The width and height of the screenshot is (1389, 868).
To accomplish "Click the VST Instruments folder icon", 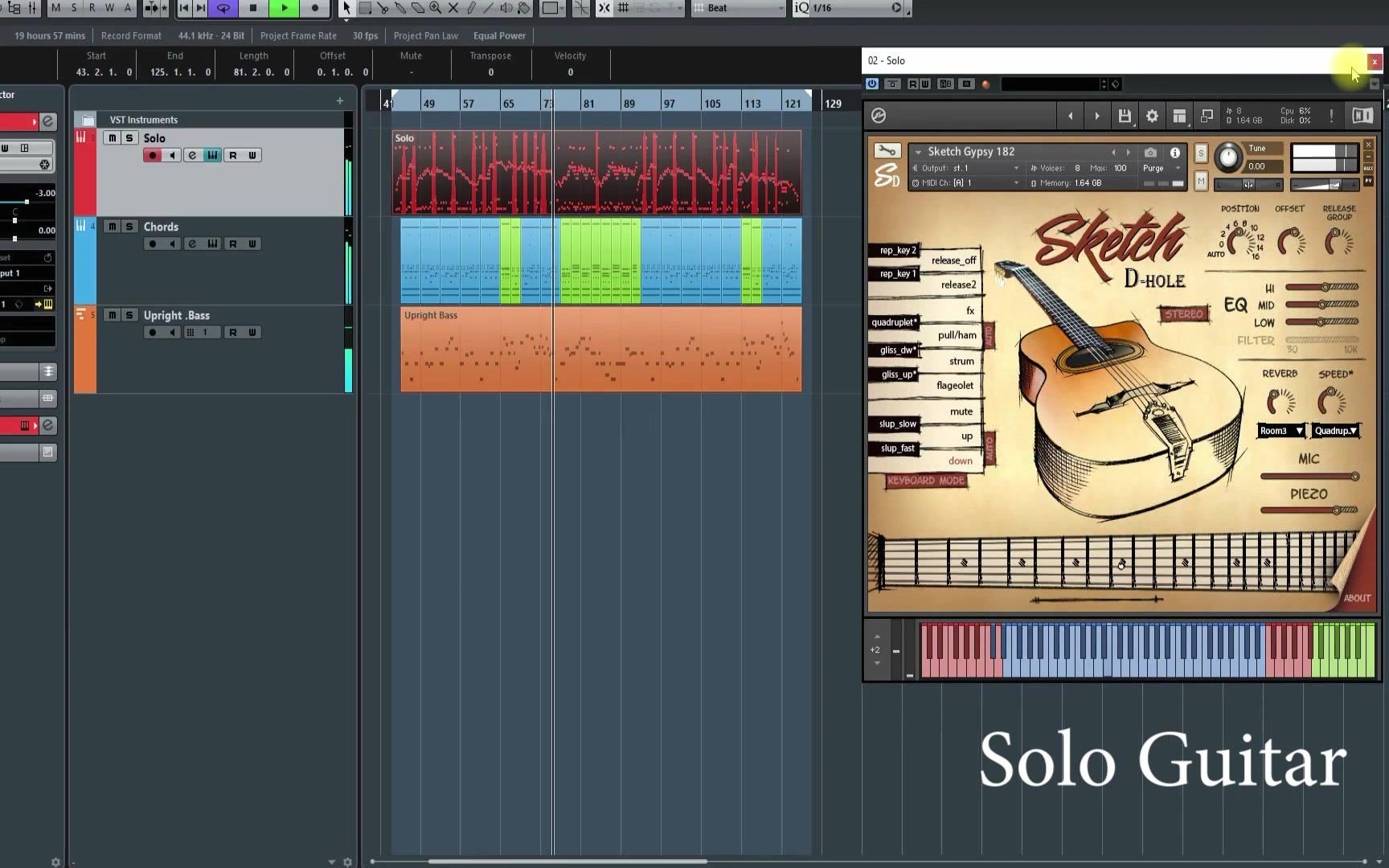I will tap(87, 120).
